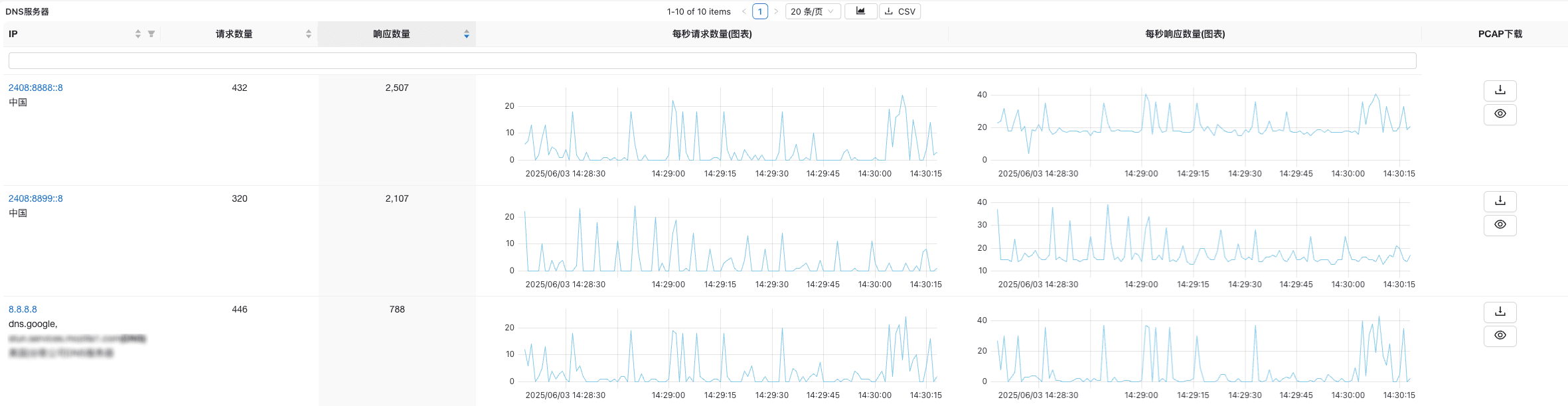Select request count value 320
This screenshot has height=406, width=1568.
tap(240, 198)
